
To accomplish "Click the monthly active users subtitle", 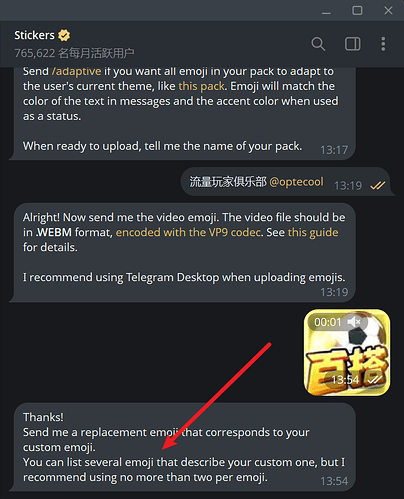I will pos(74,53).
